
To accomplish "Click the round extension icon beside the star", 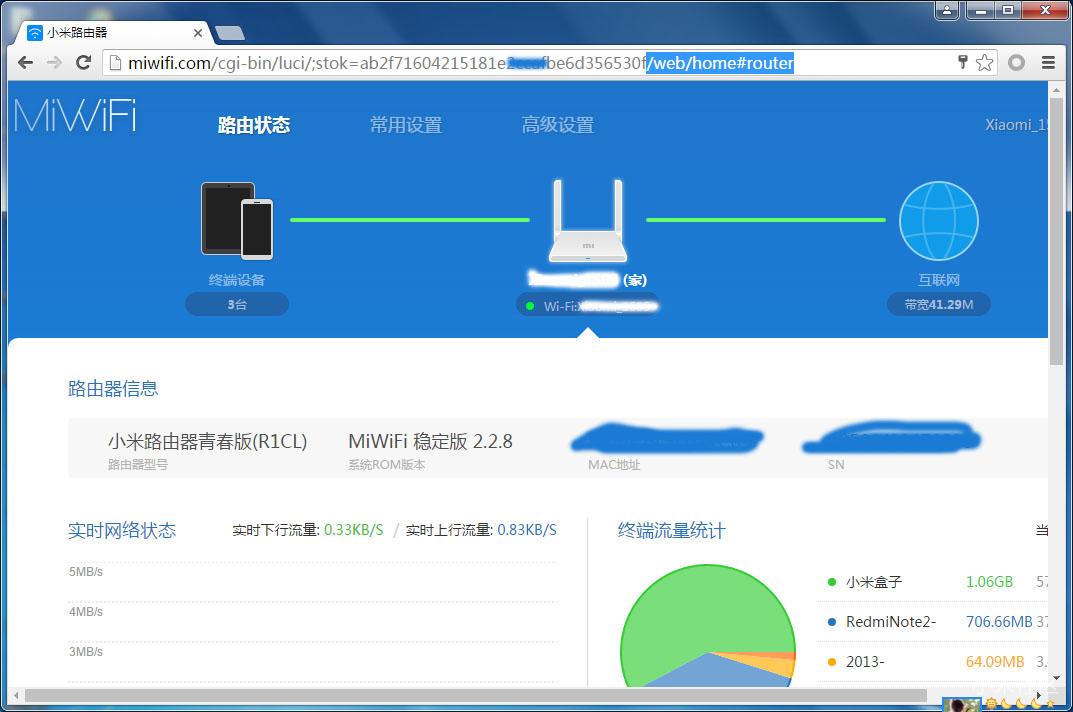I will point(1016,62).
